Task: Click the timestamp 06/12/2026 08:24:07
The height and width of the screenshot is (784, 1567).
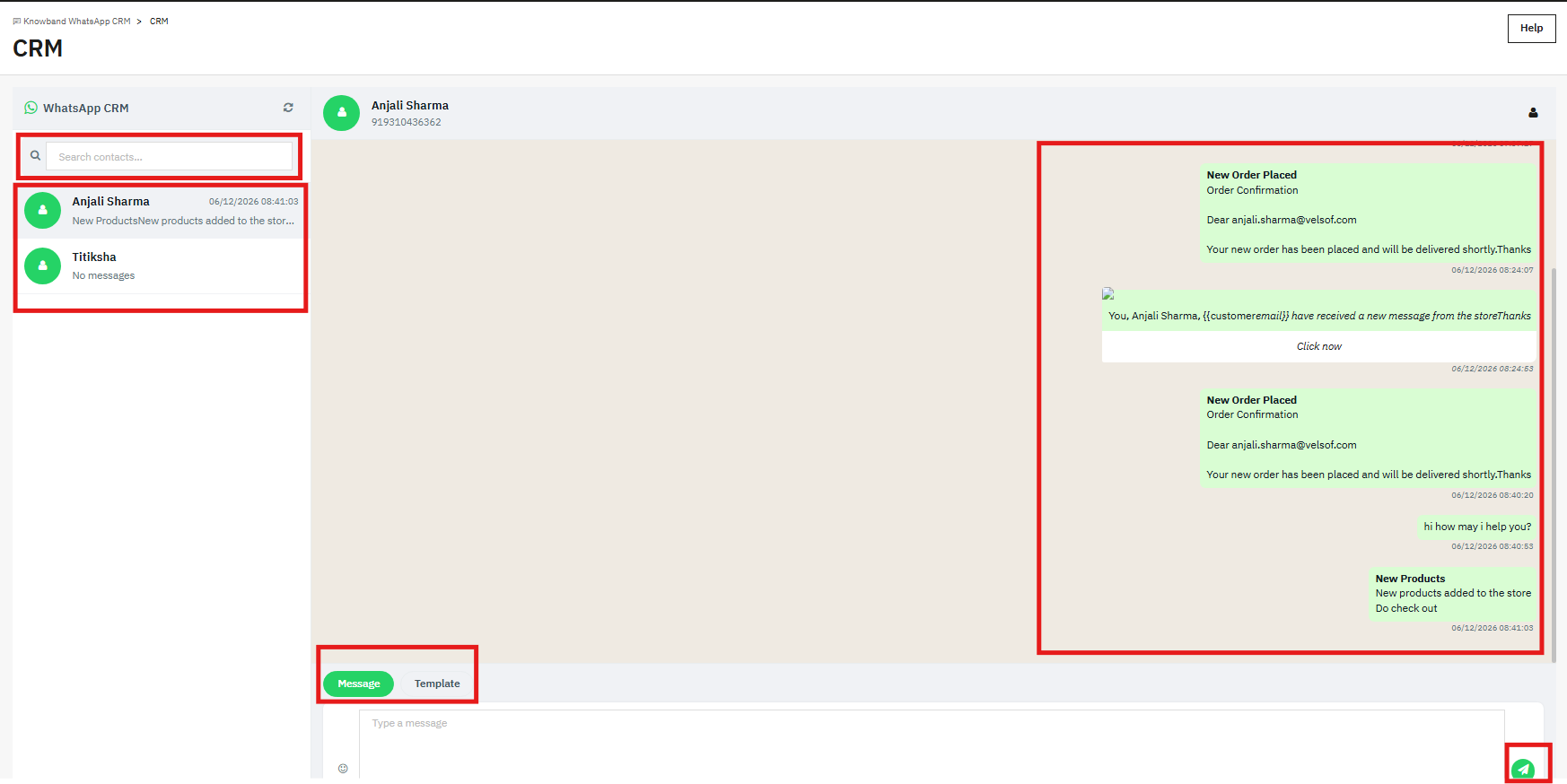Action: pyautogui.click(x=1493, y=270)
